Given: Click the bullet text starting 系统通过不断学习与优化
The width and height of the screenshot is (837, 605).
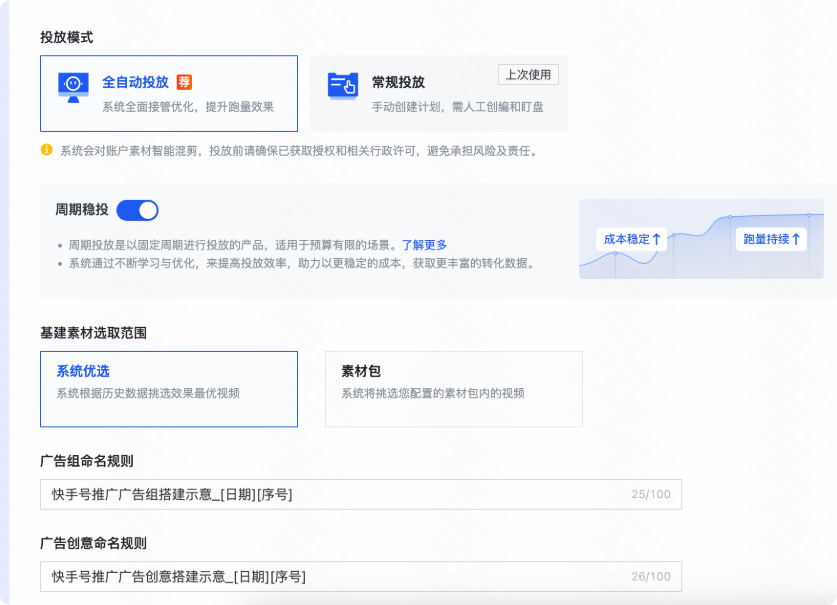Looking at the screenshot, I should coord(302,263).
